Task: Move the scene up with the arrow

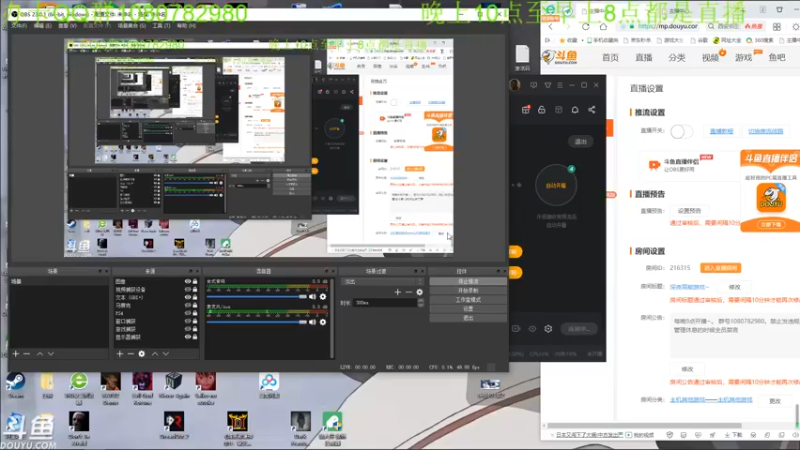Action: pos(40,354)
